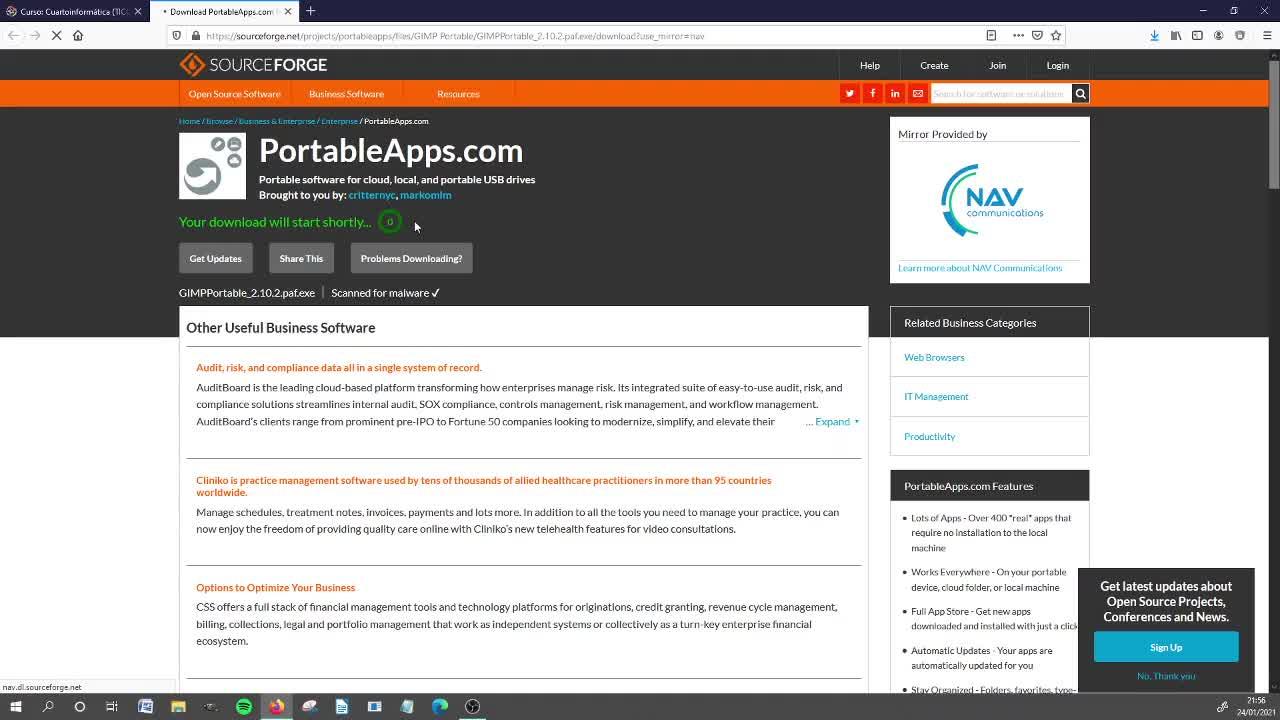Close the Curso Cuartoinformática tab
The image size is (1280, 720).
[138, 11]
